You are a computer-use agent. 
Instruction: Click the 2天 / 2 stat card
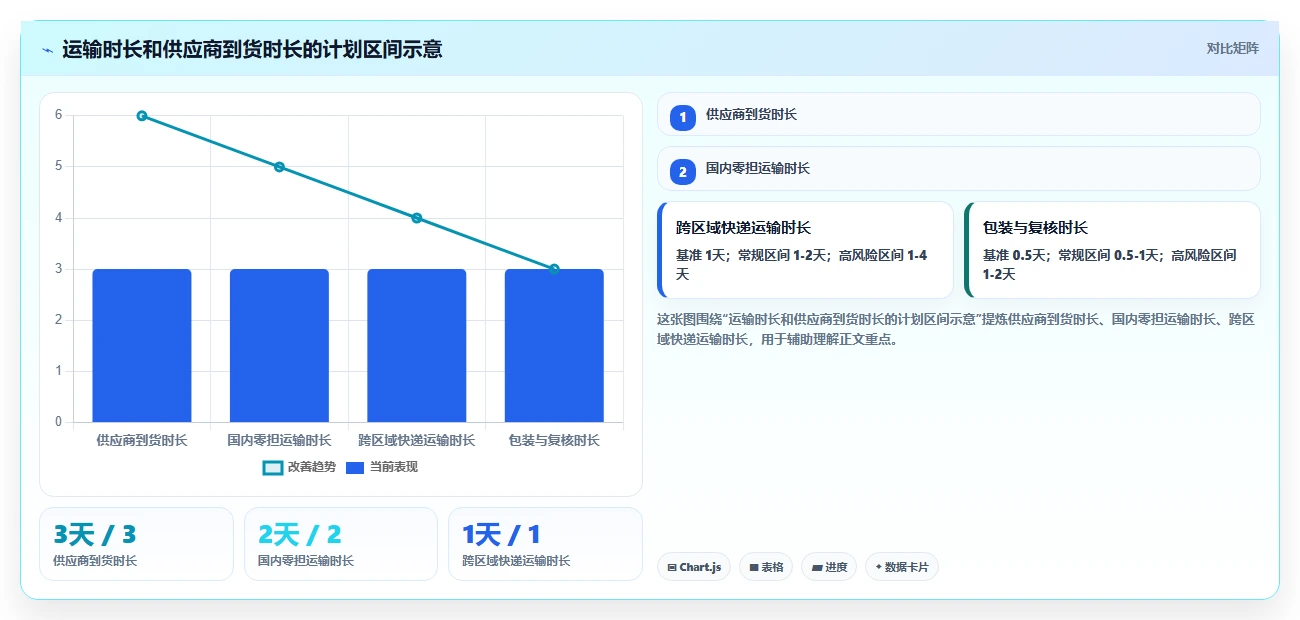click(341, 544)
